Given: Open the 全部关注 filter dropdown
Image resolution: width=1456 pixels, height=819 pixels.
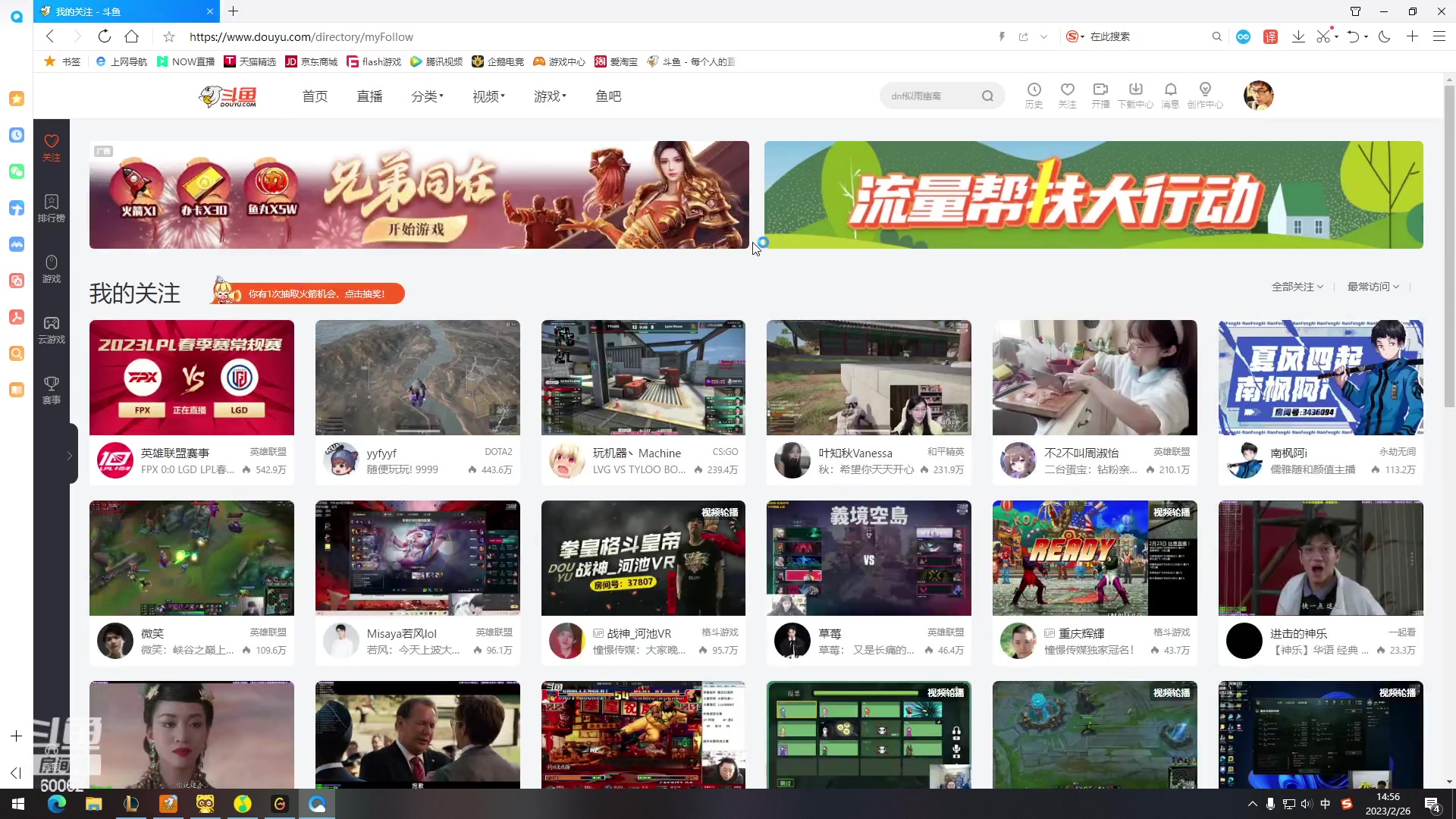Looking at the screenshot, I should 1297,287.
